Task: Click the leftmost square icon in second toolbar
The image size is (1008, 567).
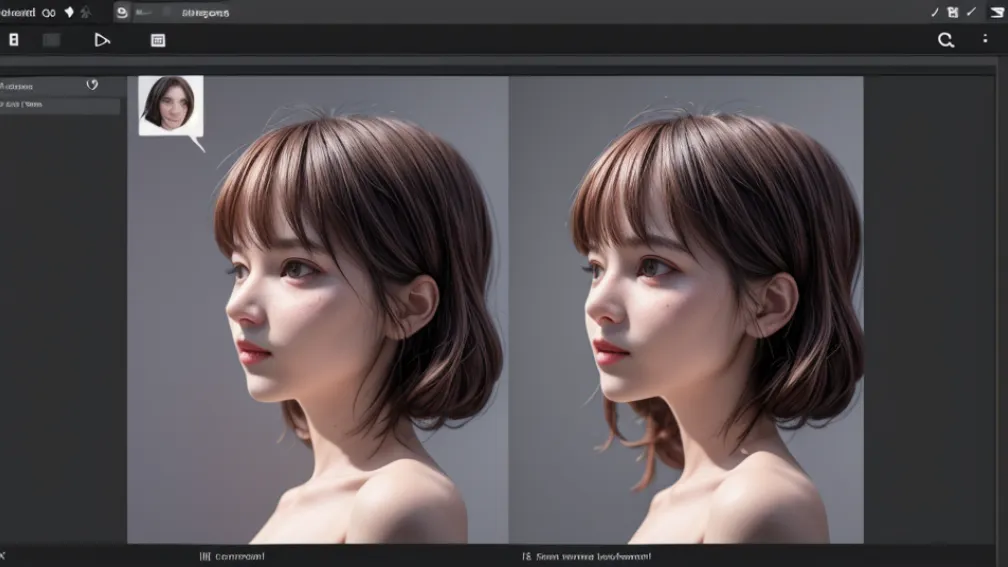Action: pyautogui.click(x=14, y=40)
